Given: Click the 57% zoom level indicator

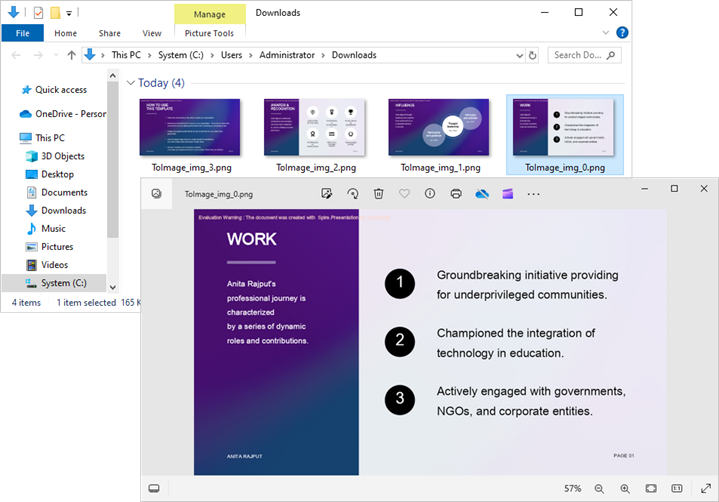Looking at the screenshot, I should pyautogui.click(x=572, y=489).
